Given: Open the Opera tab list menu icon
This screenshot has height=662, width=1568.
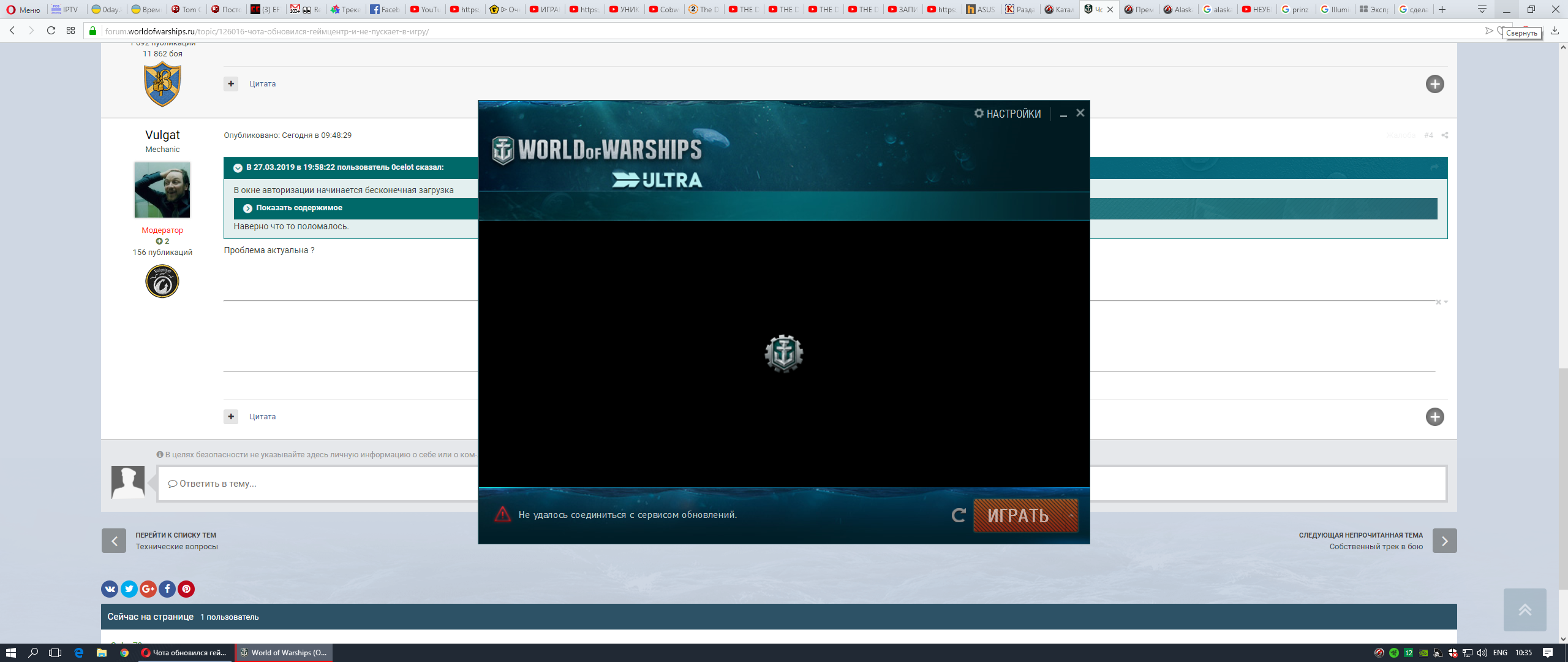Looking at the screenshot, I should coord(1482,9).
